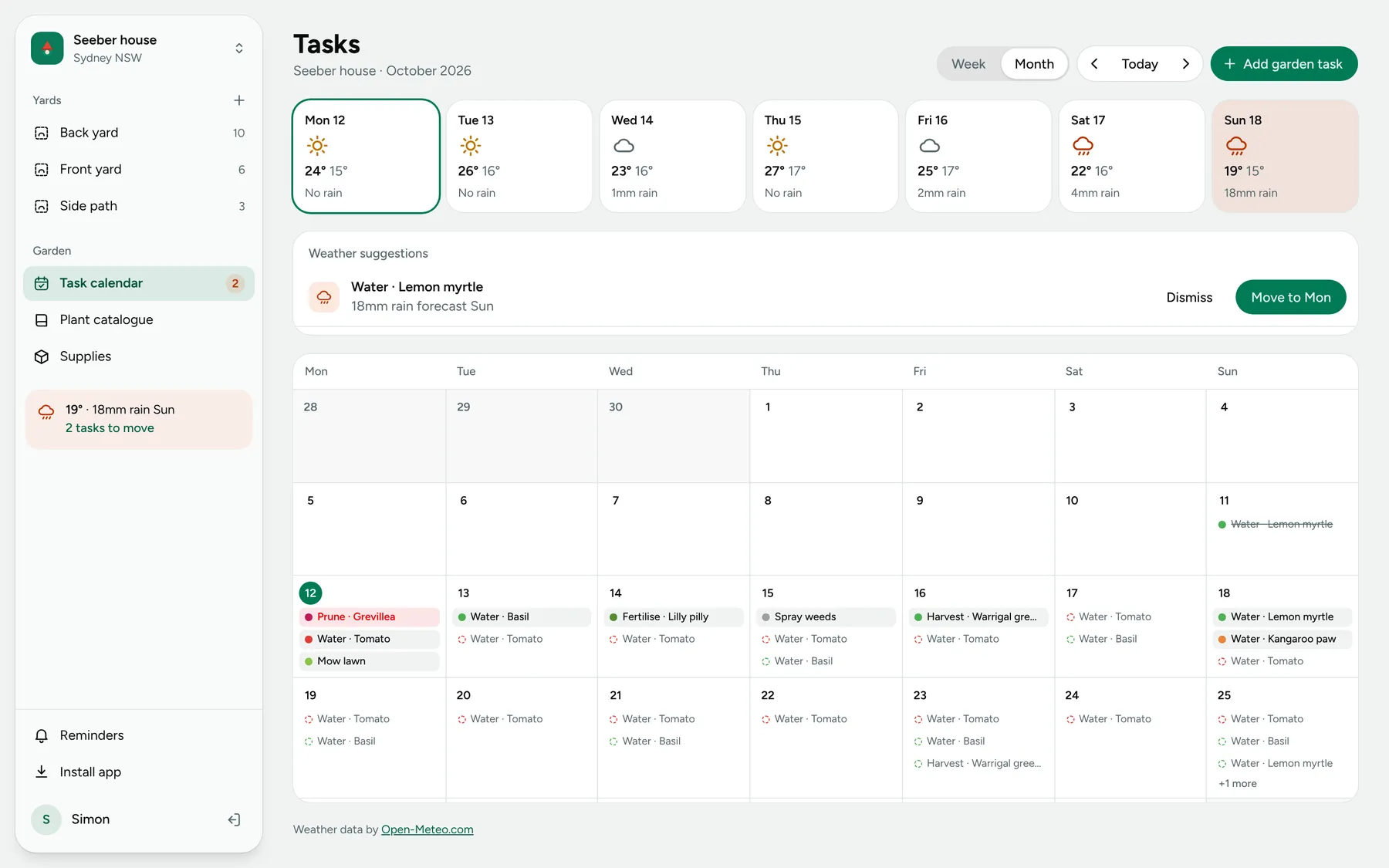The height and width of the screenshot is (868, 1389).
Task: Select today's date circle 12
Action: pyautogui.click(x=310, y=593)
